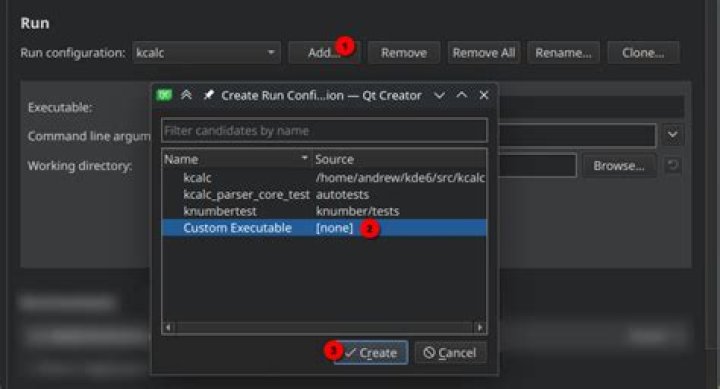Select the kcalc row in candidates list
This screenshot has width=720, height=389.
(324, 178)
